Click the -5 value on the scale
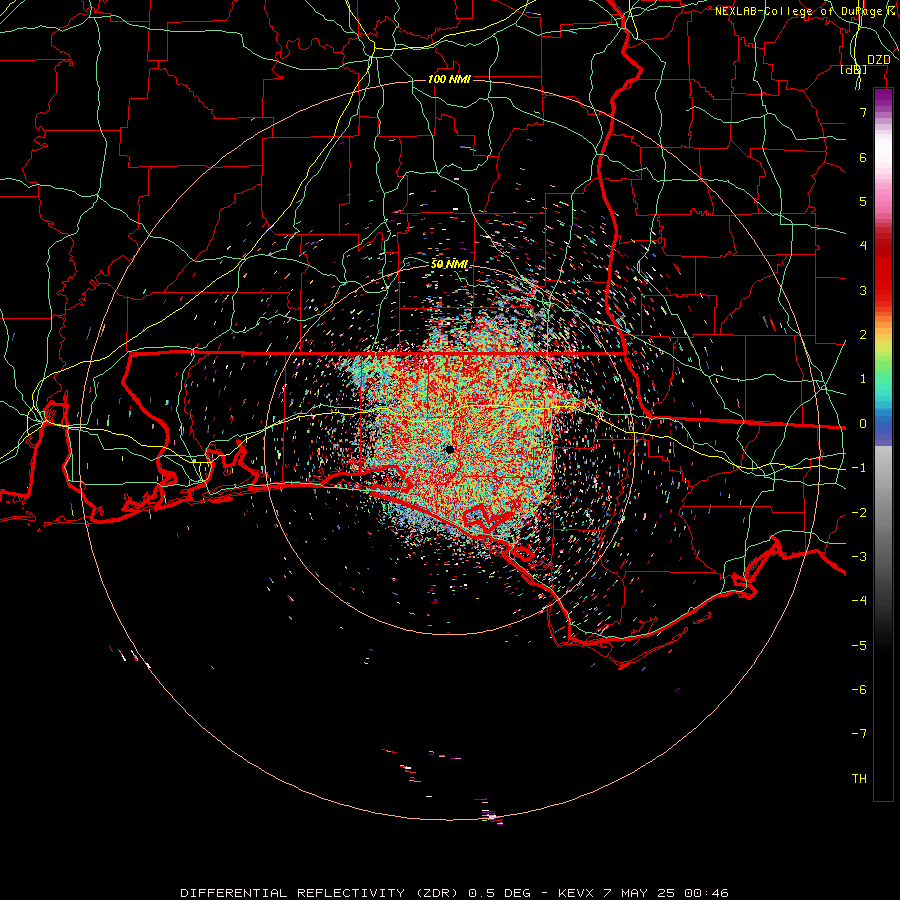This screenshot has height=900, width=900. [x=859, y=646]
